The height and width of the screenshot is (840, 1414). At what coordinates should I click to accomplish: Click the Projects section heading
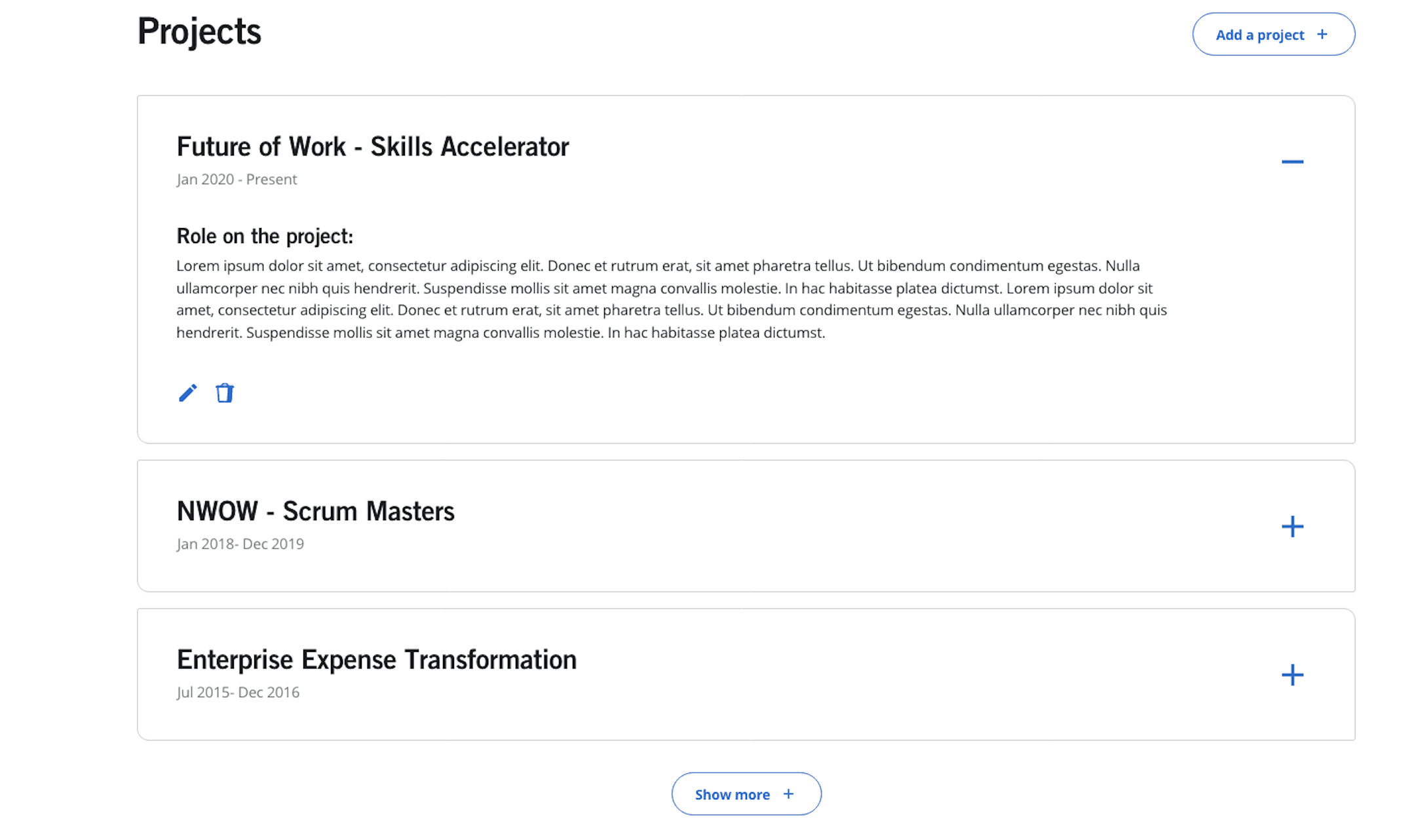pyautogui.click(x=199, y=31)
